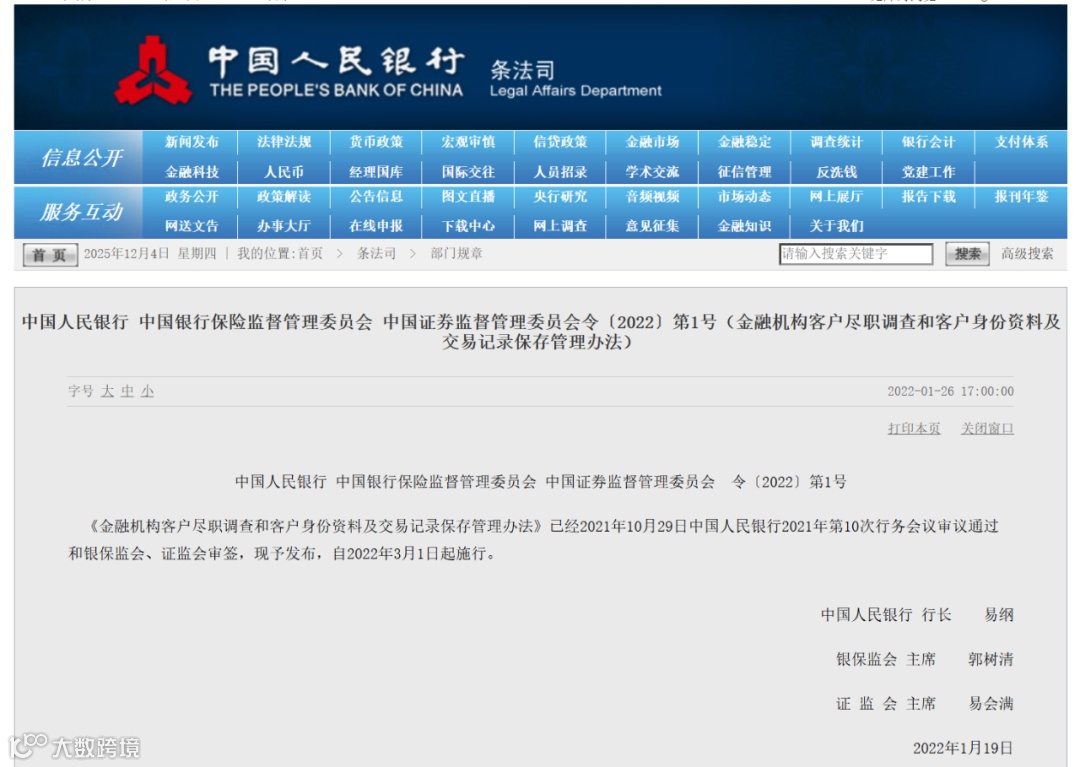The width and height of the screenshot is (1080, 767).
Task: Go to 调查统计 section
Action: point(836,142)
